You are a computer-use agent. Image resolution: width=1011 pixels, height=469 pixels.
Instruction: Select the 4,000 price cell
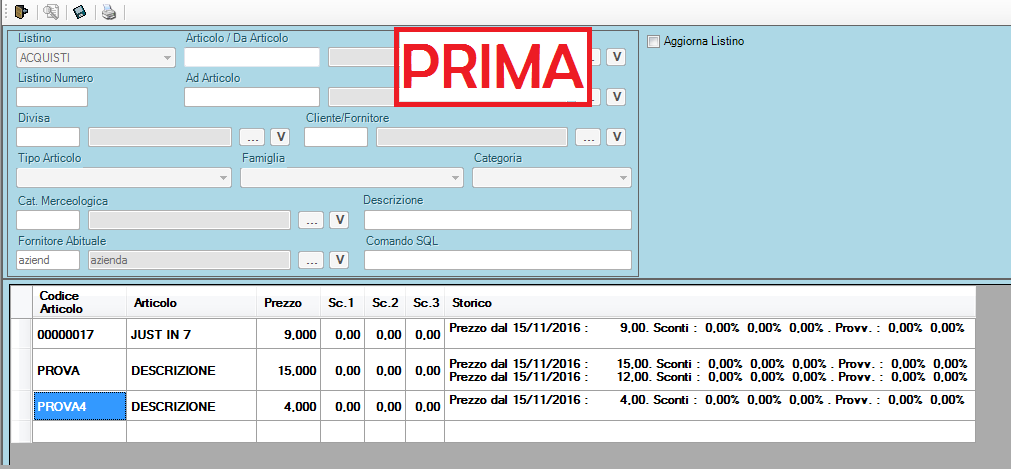point(288,406)
